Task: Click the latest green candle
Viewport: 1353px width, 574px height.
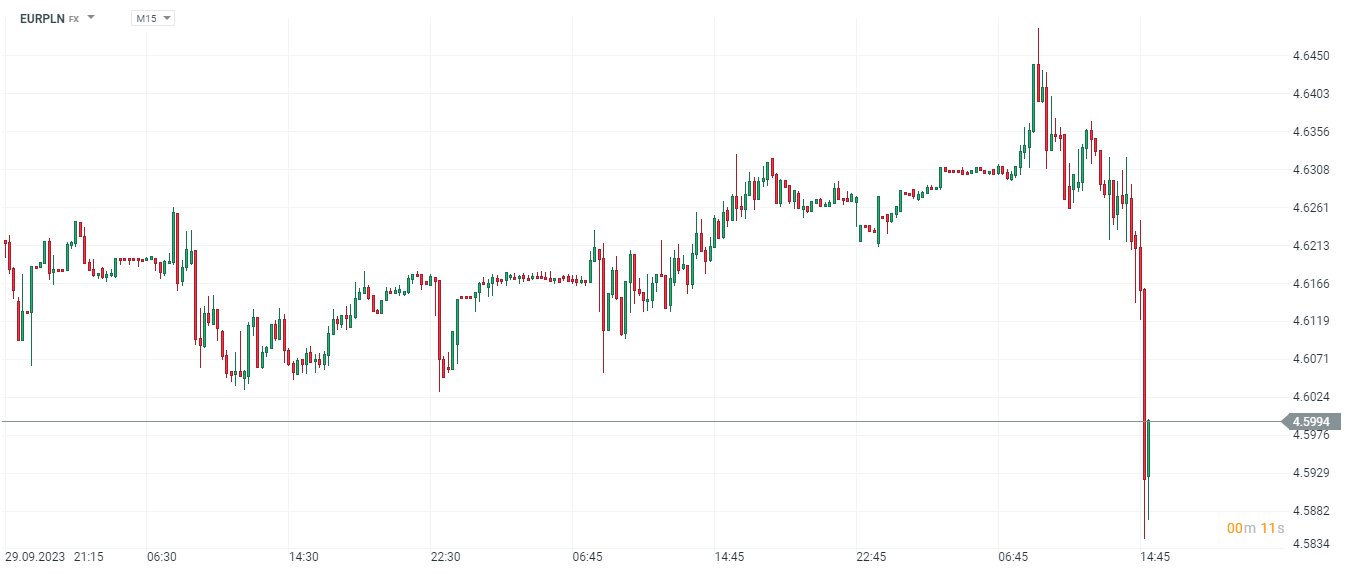Action: (1149, 450)
